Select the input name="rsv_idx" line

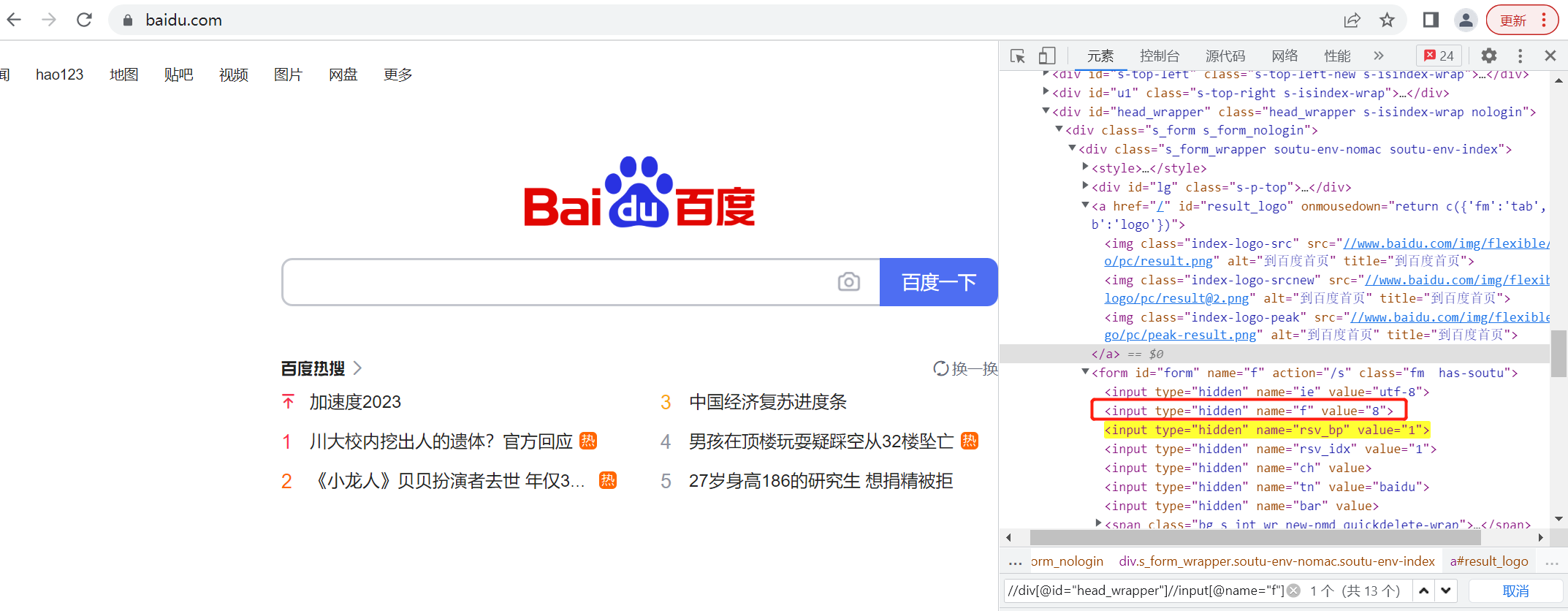(1270, 449)
